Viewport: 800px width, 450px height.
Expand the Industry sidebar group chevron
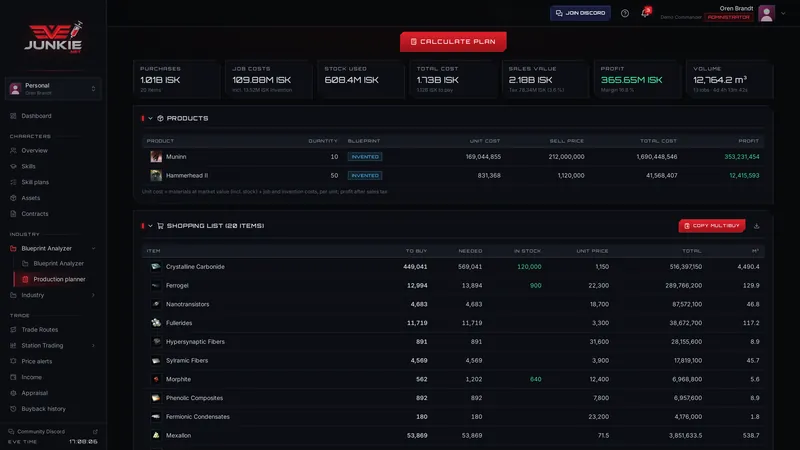[93, 295]
